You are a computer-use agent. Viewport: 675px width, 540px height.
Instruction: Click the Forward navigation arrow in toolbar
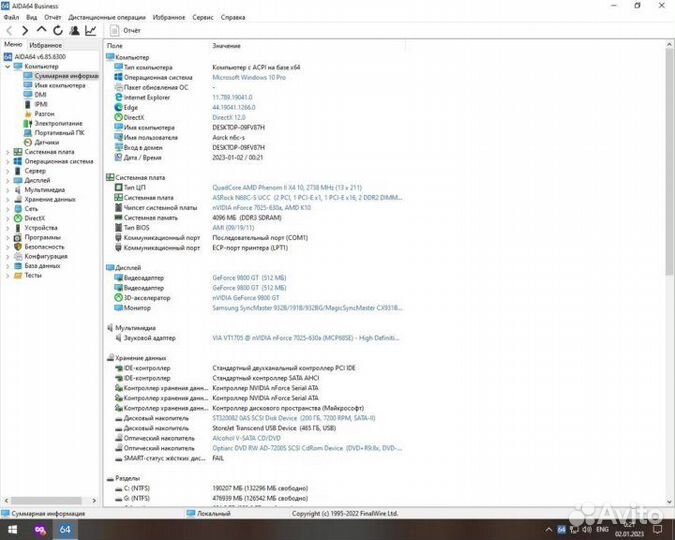tap(25, 31)
